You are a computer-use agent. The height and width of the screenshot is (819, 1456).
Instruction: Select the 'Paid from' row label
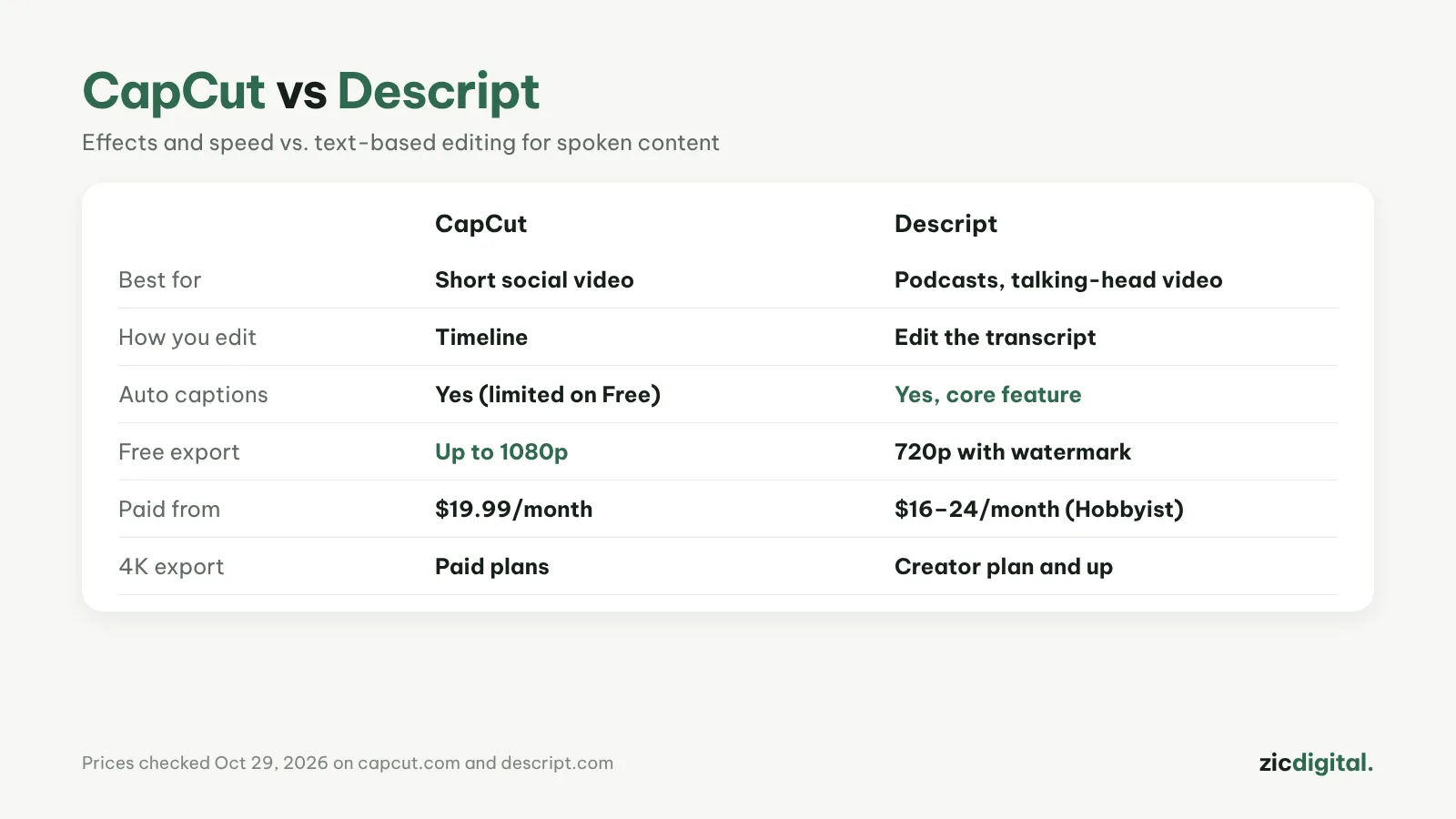(x=169, y=510)
